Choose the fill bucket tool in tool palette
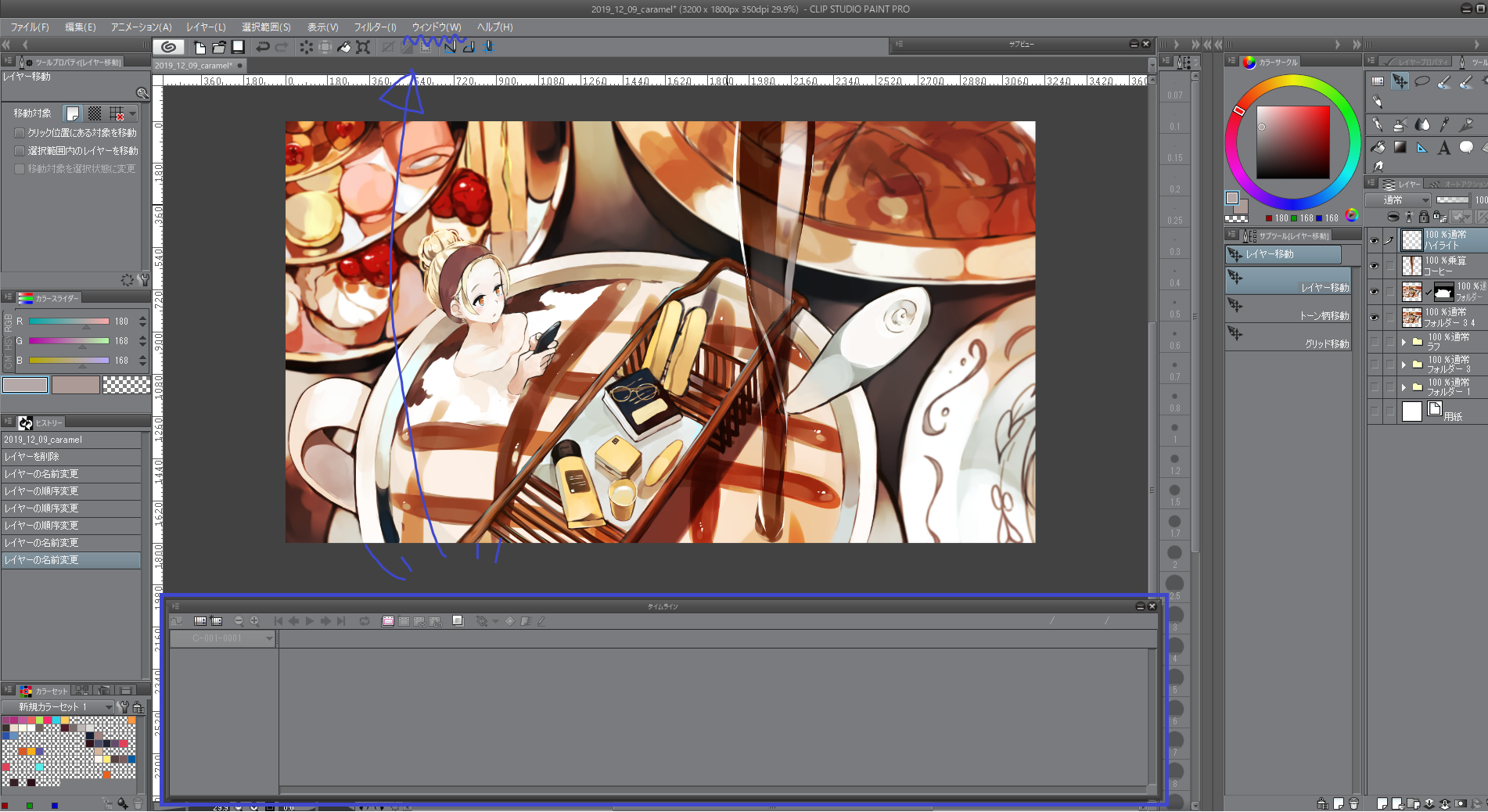Viewport: 1488px width, 812px height. (1378, 147)
